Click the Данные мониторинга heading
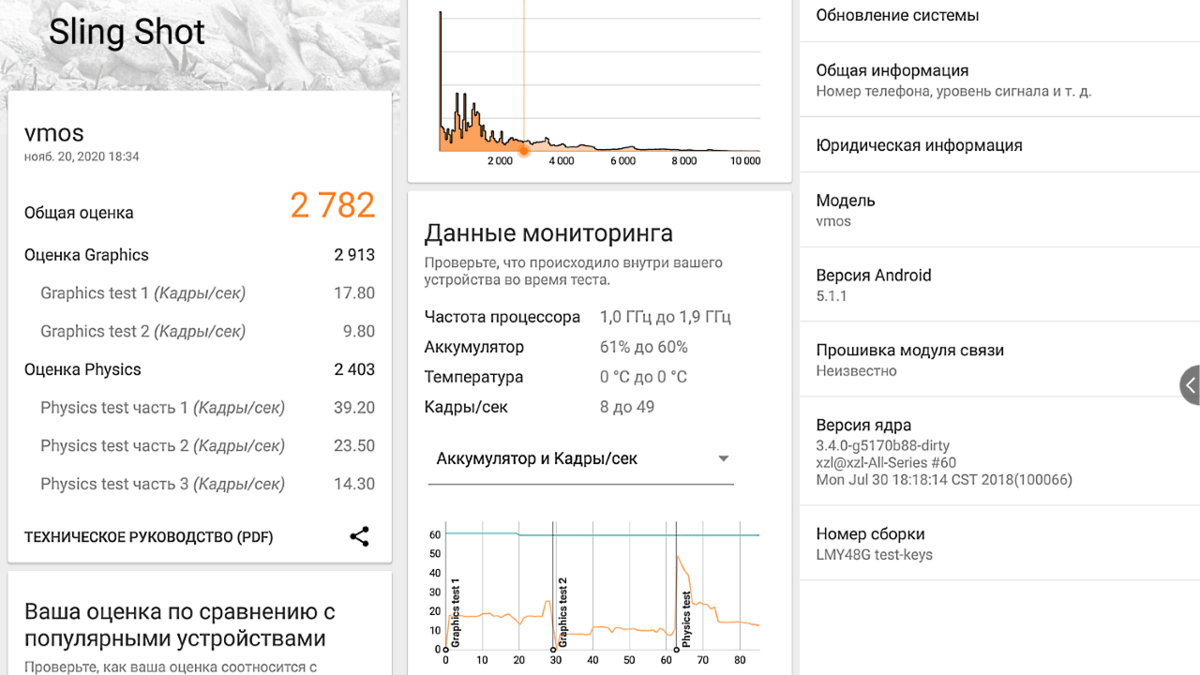 pyautogui.click(x=549, y=233)
